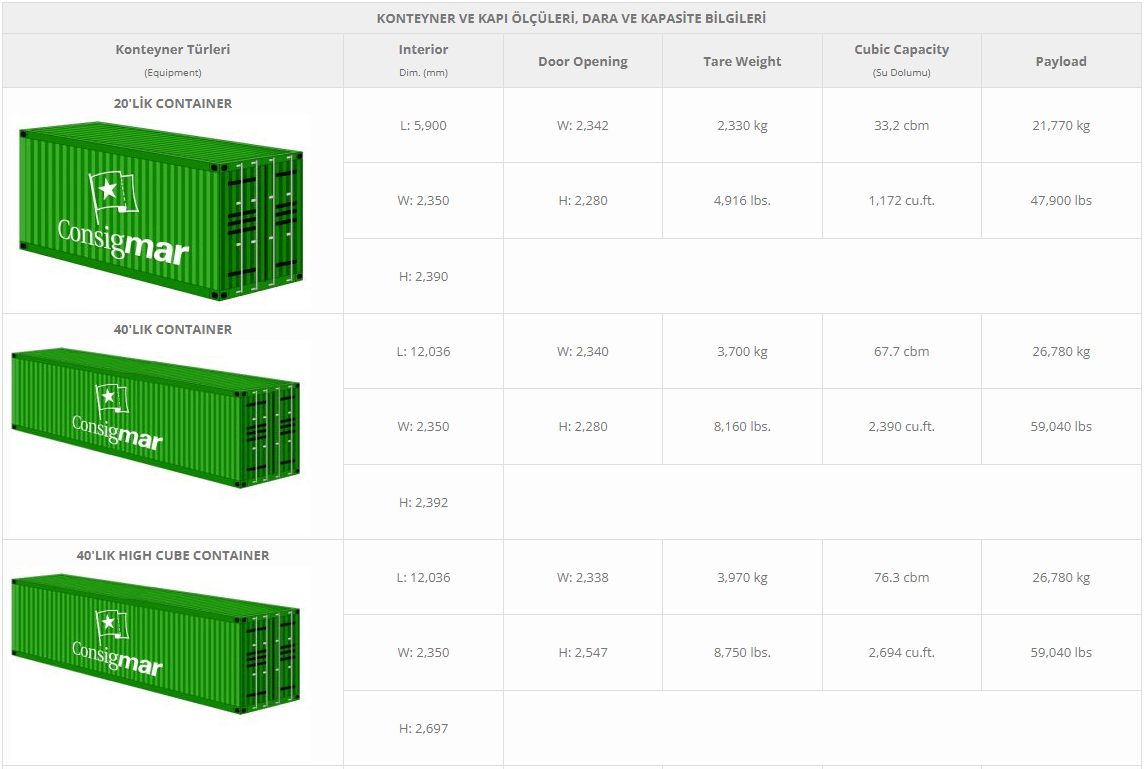Click the 'L: 5,900' interior length cell

tap(423, 125)
